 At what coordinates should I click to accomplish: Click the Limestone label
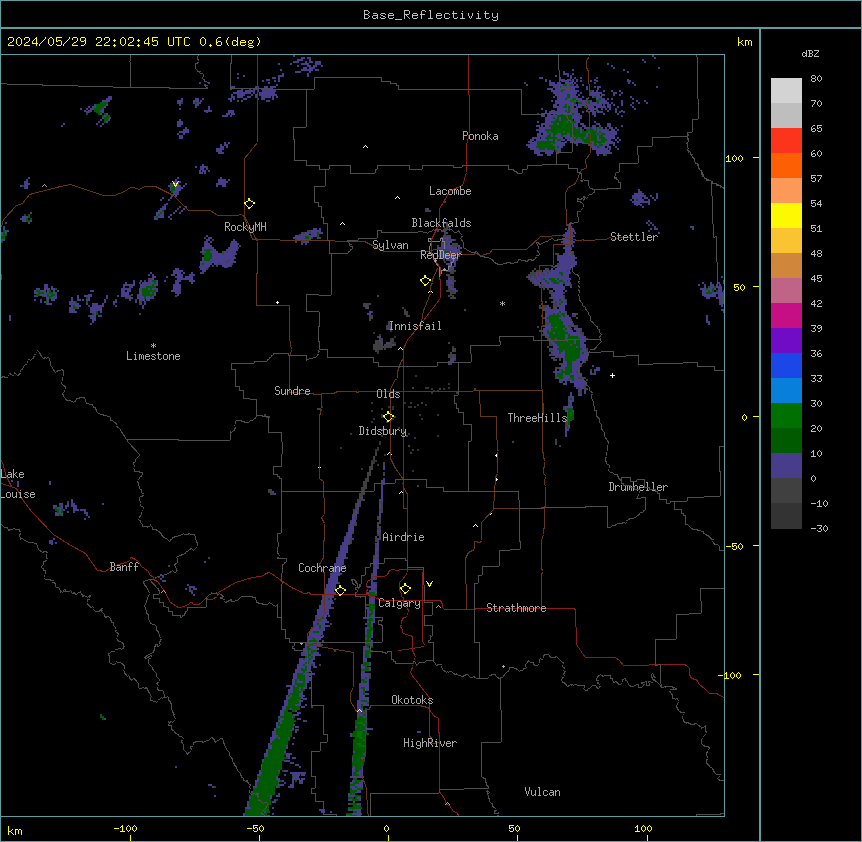pyautogui.click(x=153, y=356)
